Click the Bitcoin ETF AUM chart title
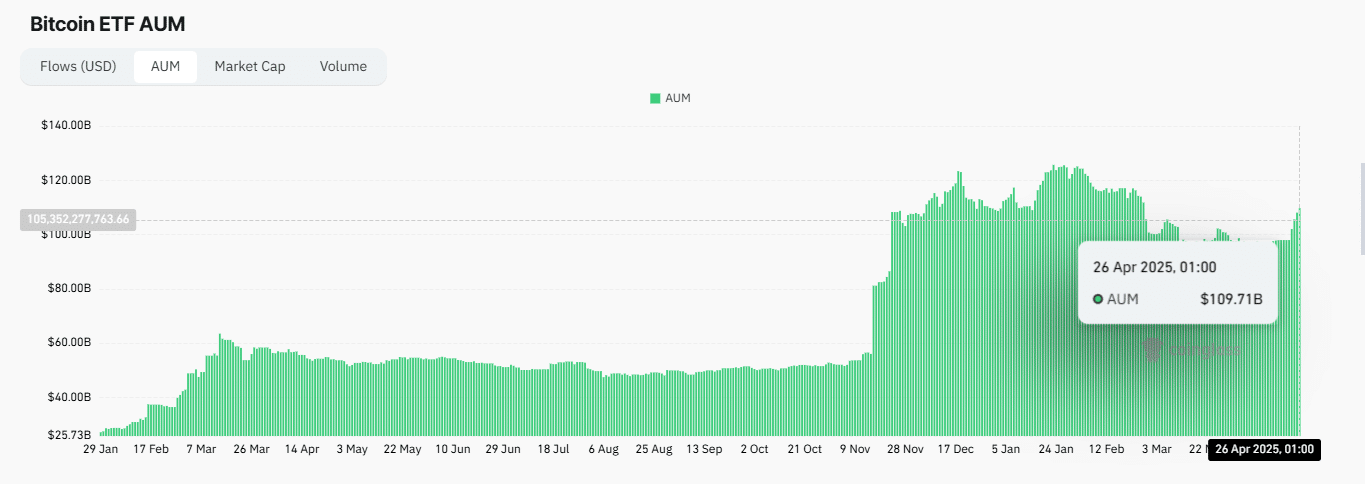Image resolution: width=1365 pixels, height=484 pixels. click(107, 24)
